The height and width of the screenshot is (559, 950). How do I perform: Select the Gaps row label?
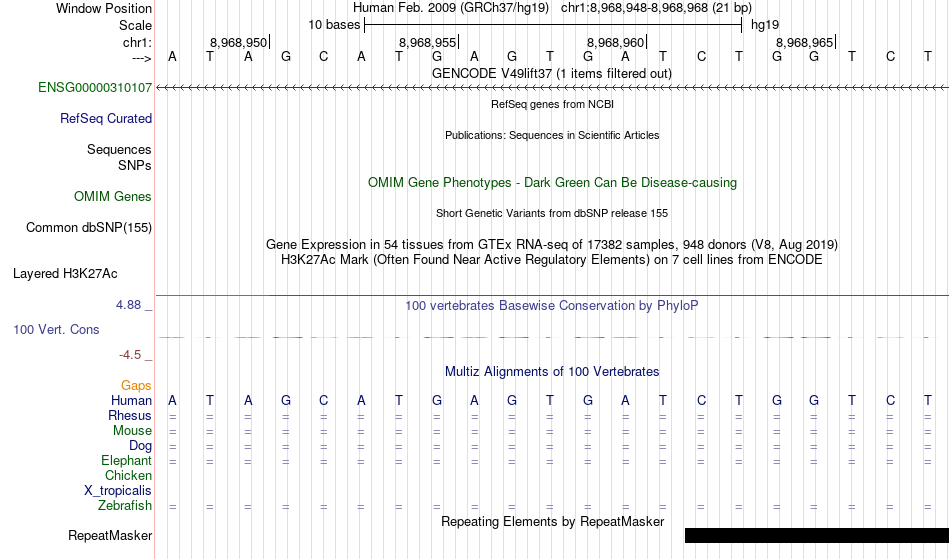[x=136, y=386]
